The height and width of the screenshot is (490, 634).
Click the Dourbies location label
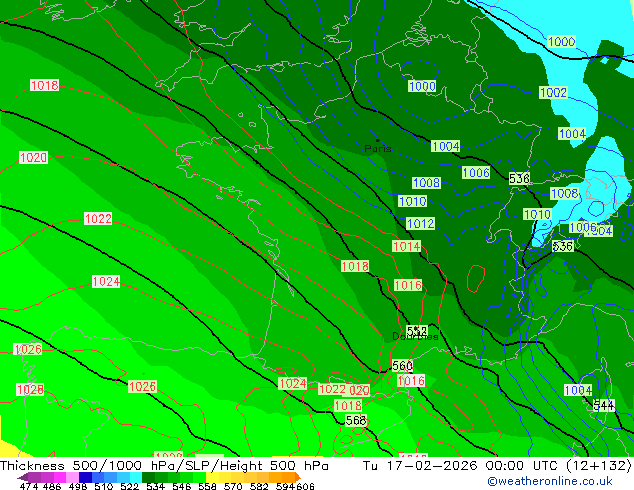tap(415, 336)
